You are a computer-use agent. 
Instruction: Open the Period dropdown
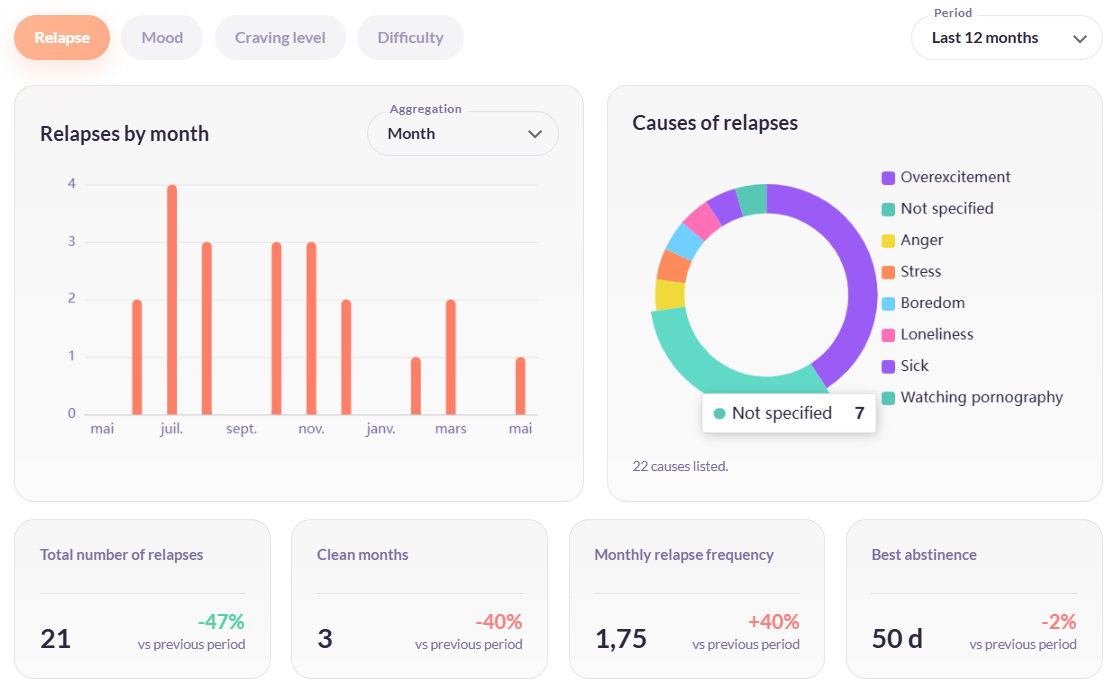click(1006, 38)
